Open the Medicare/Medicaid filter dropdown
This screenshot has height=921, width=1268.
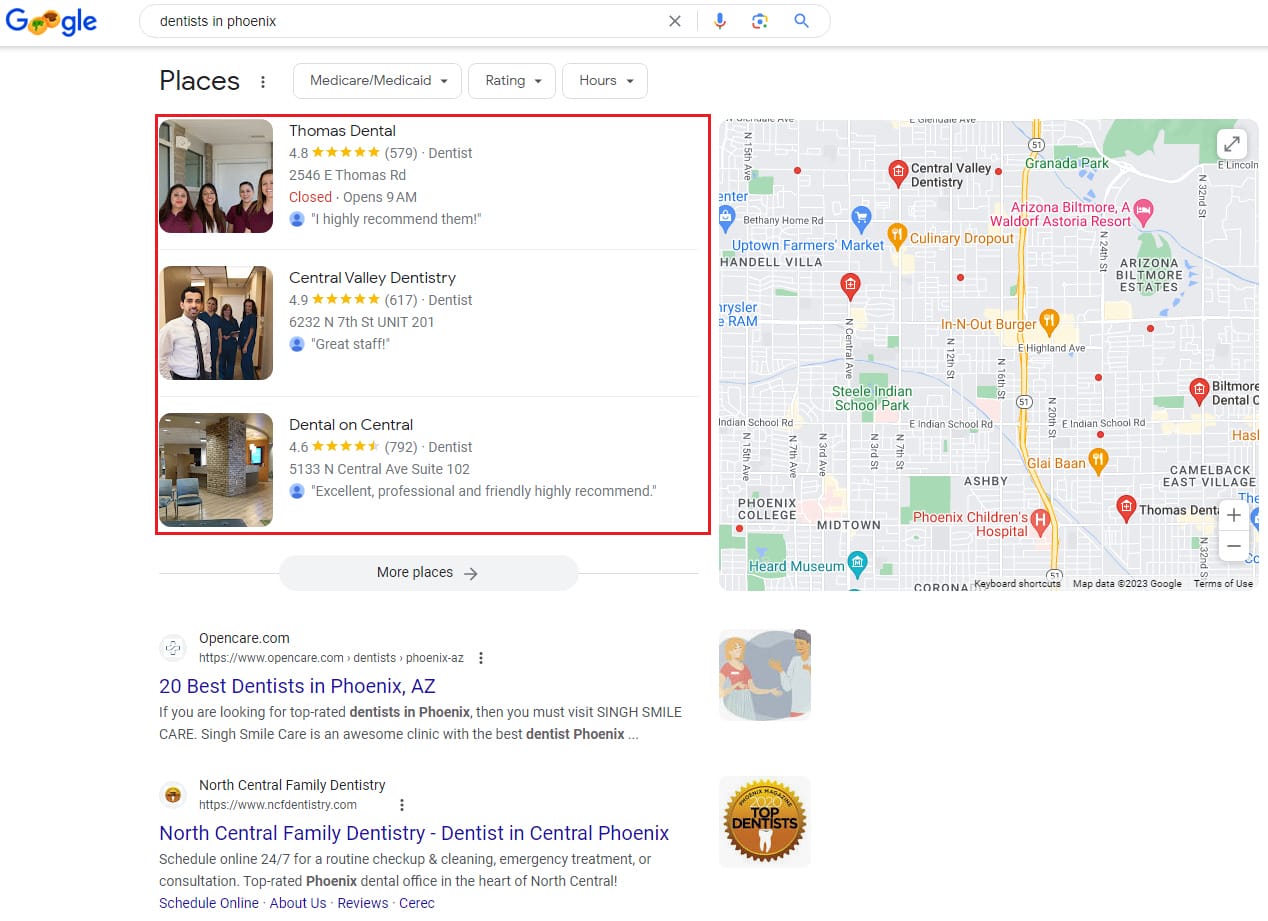coord(377,81)
